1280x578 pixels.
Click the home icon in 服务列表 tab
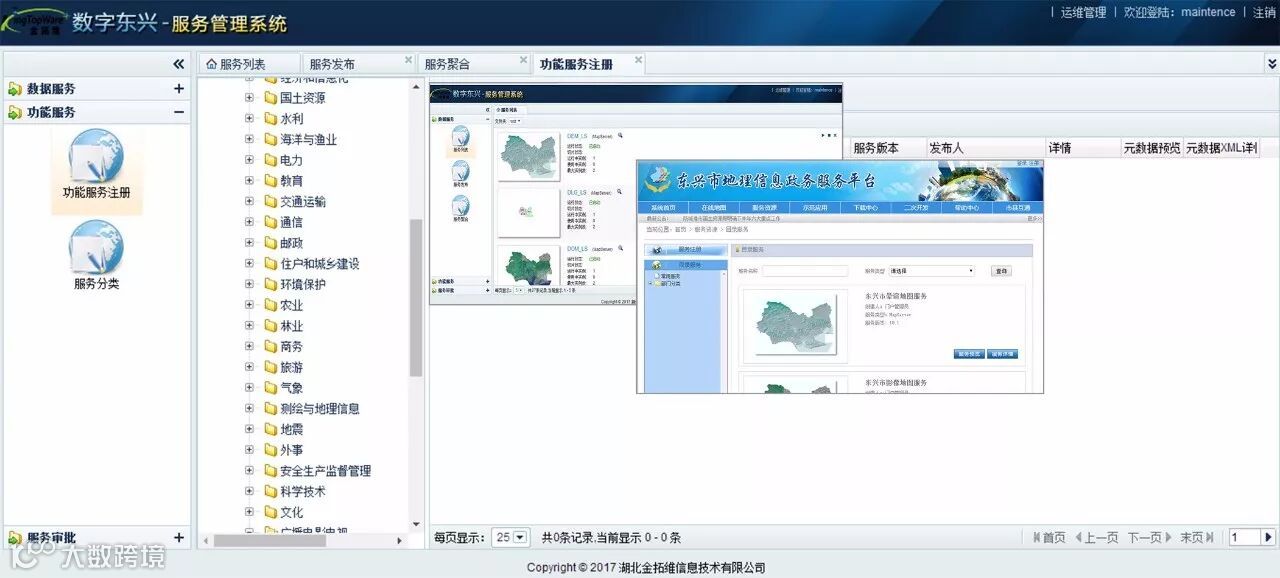tap(211, 64)
